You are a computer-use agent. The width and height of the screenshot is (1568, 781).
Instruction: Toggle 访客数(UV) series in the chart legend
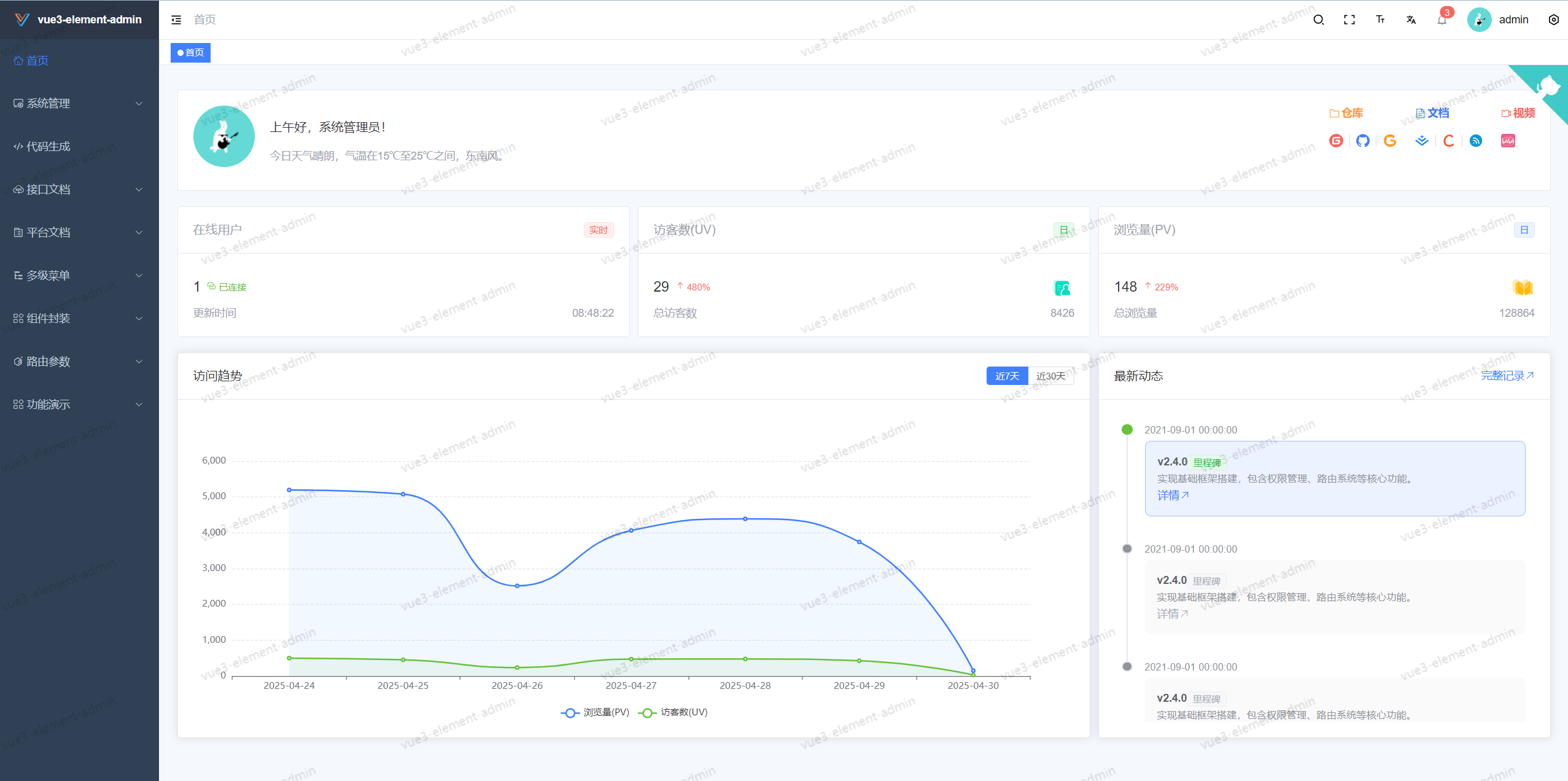pyautogui.click(x=673, y=712)
